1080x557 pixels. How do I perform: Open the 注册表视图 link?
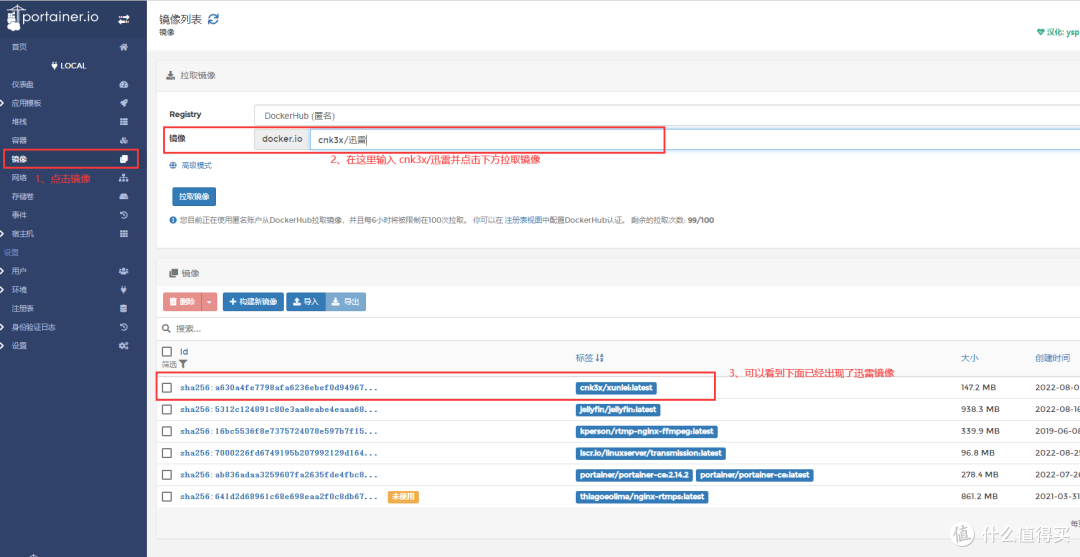[x=523, y=220]
